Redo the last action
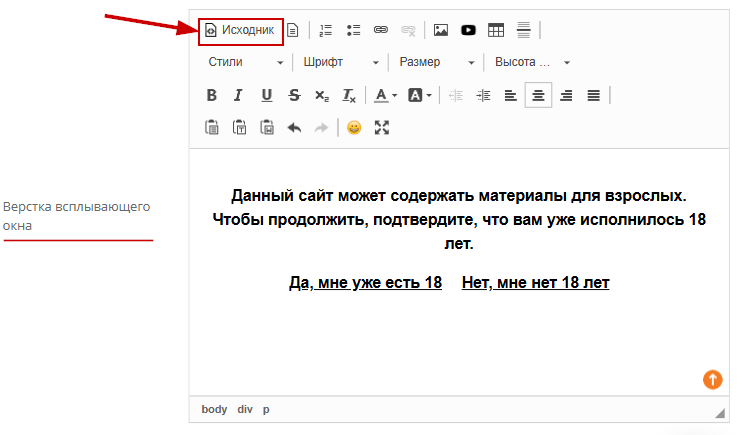The width and height of the screenshot is (740, 435). tap(321, 127)
